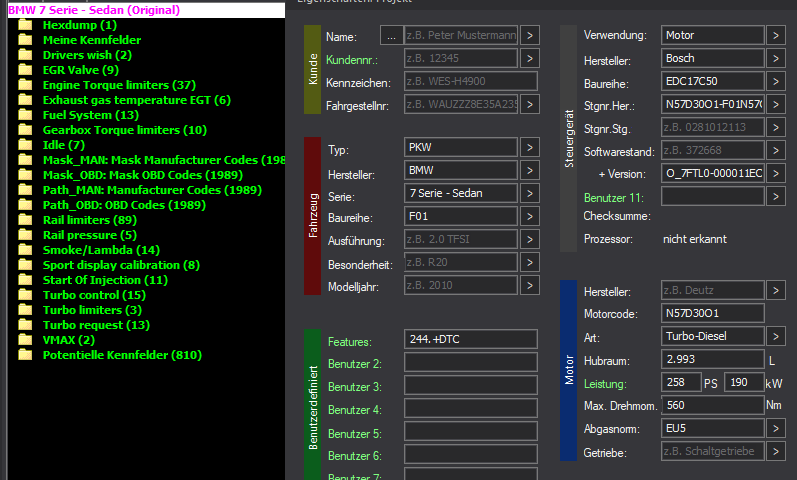Click the Motorcode N57D30O1 field

pos(713,313)
